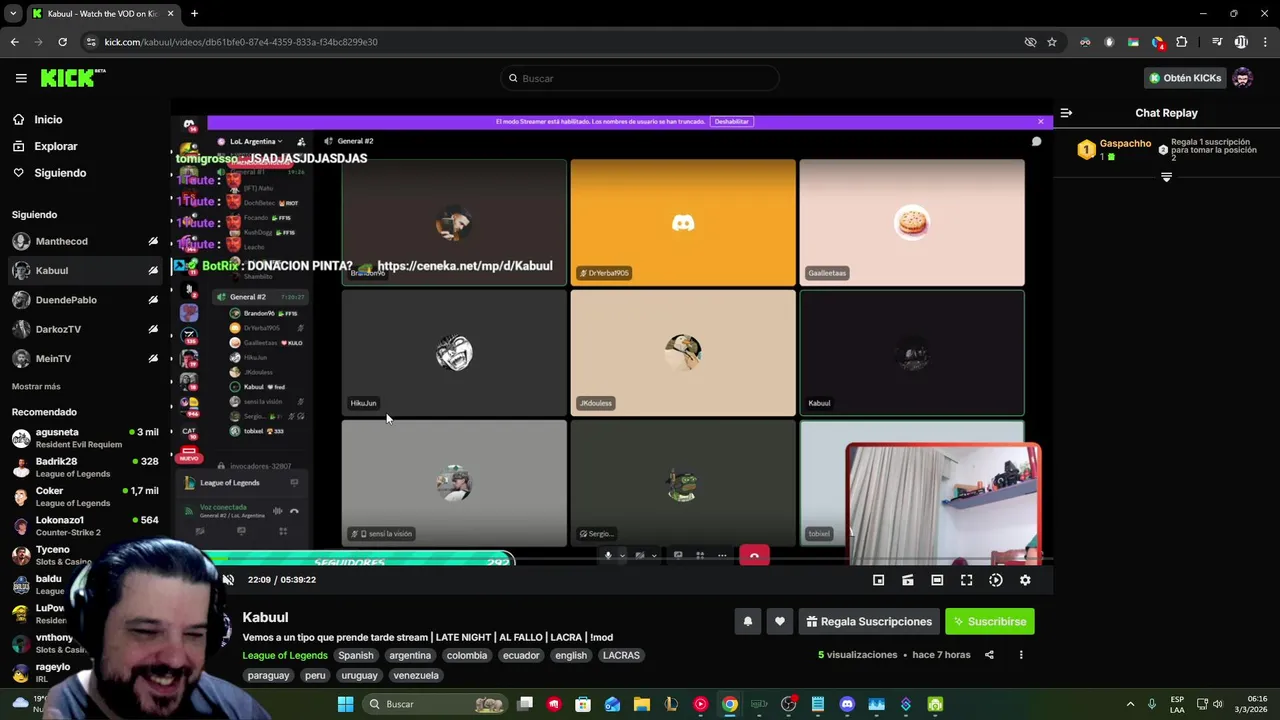
Task: Click the Obtén KICKs button
Action: tap(1185, 78)
